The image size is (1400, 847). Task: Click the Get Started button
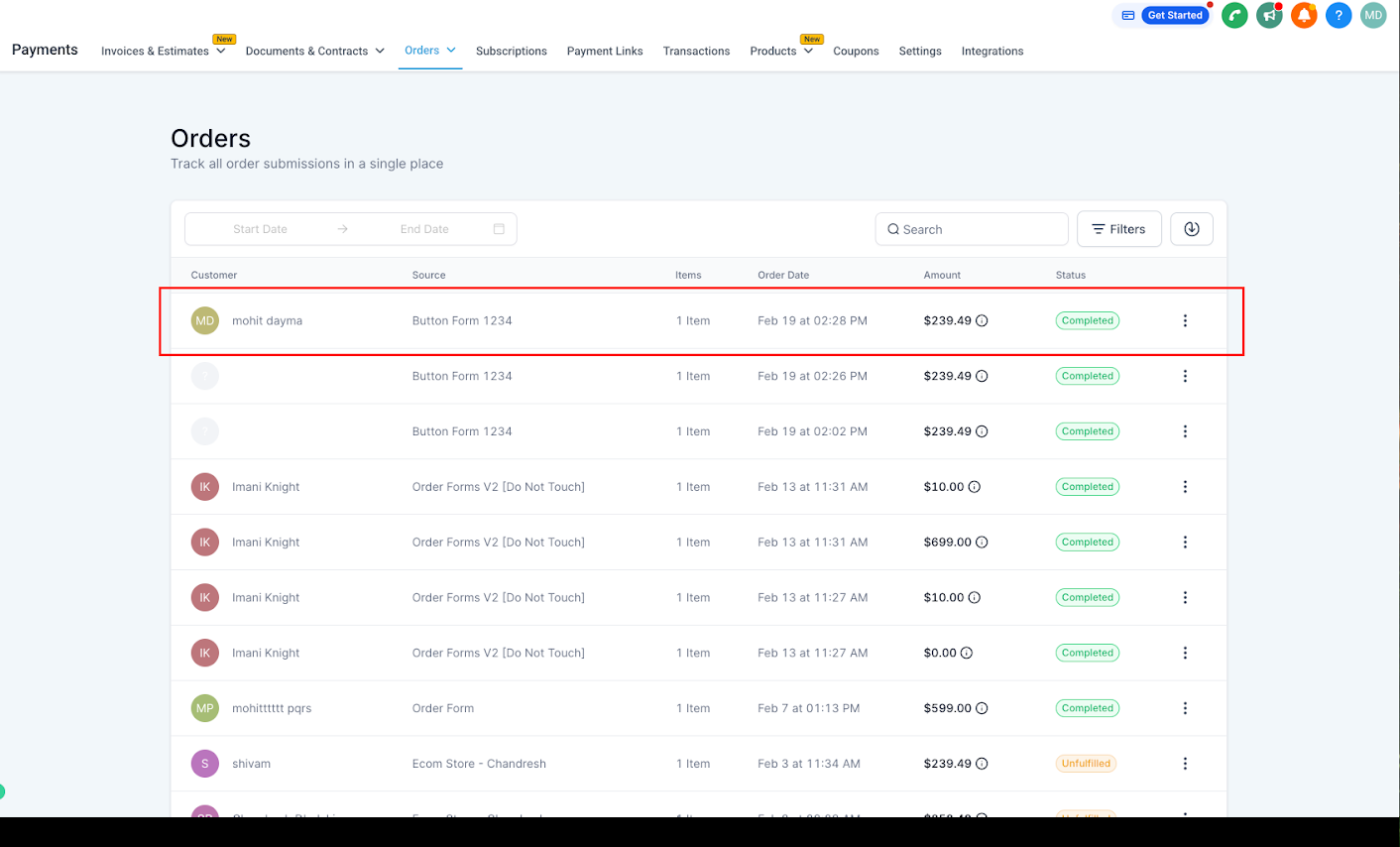tap(1175, 15)
